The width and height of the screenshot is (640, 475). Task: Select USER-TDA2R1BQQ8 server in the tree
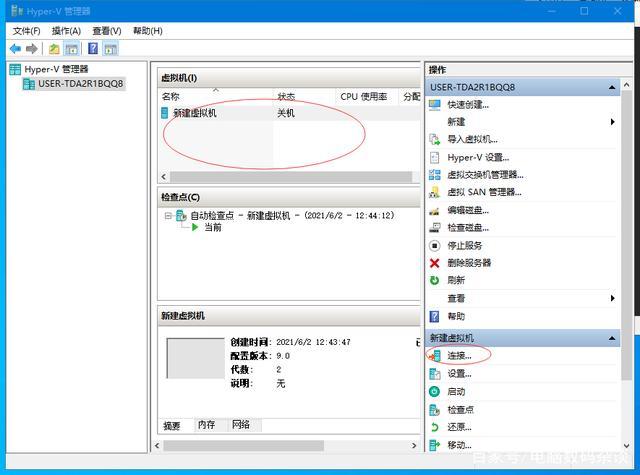coord(73,84)
